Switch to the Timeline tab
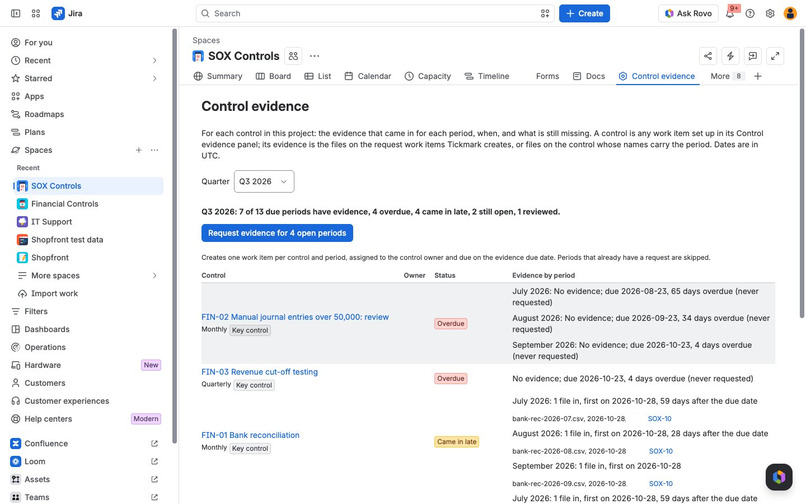This screenshot has height=504, width=806. point(487,76)
